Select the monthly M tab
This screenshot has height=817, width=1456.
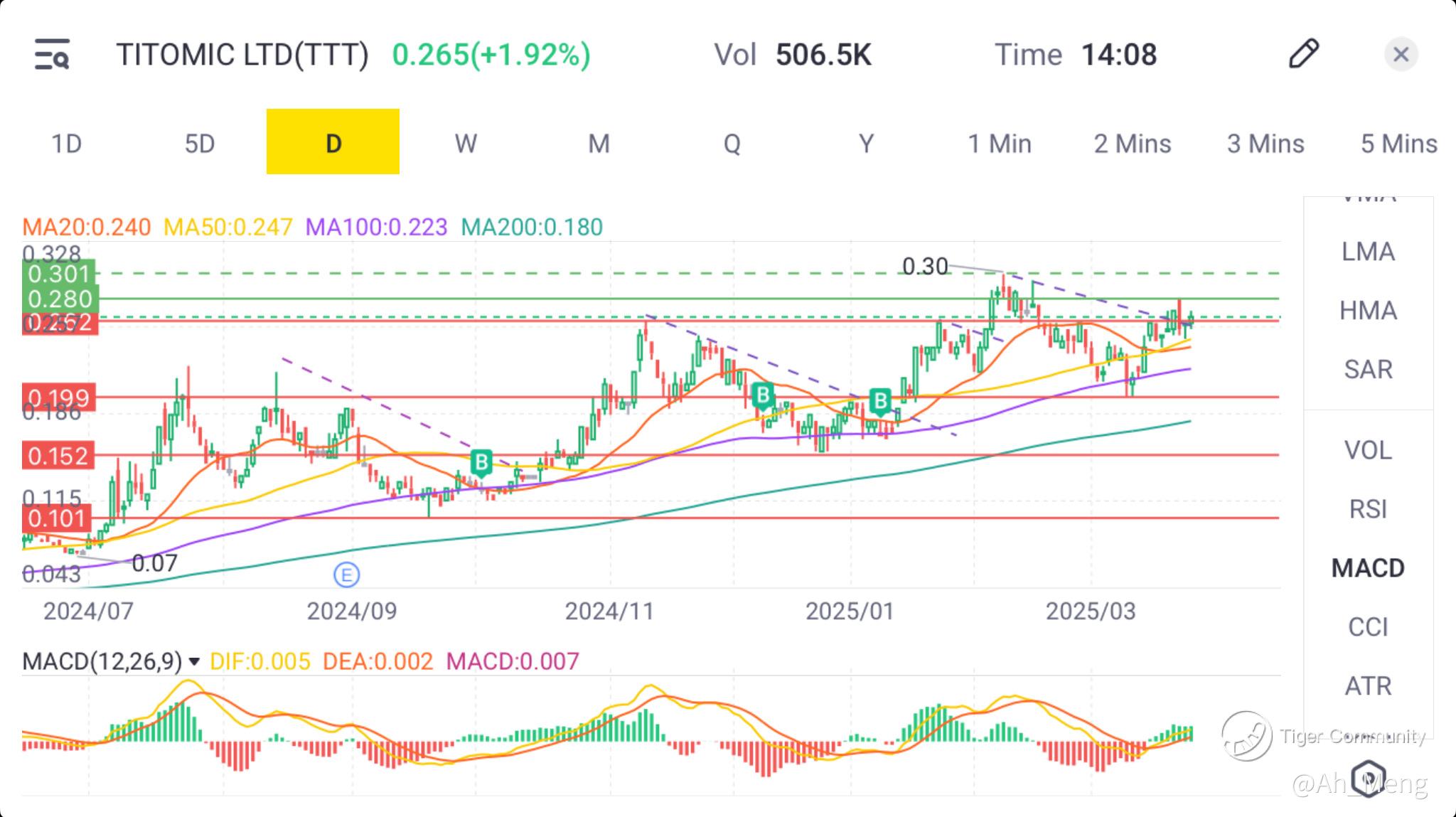599,143
